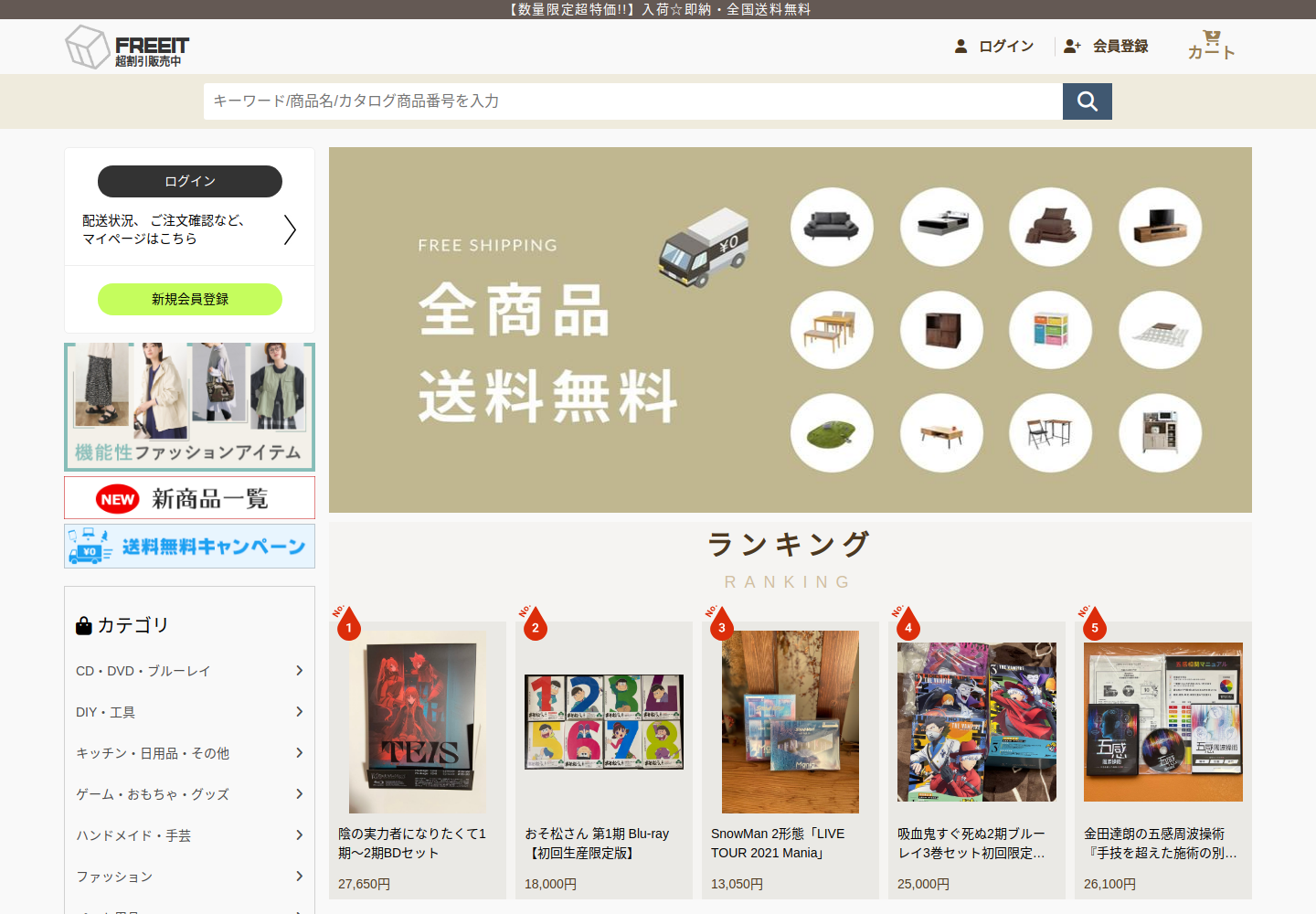The height and width of the screenshot is (914, 1316).
Task: Open ranking No.3 SnowMan product image
Action: click(791, 722)
